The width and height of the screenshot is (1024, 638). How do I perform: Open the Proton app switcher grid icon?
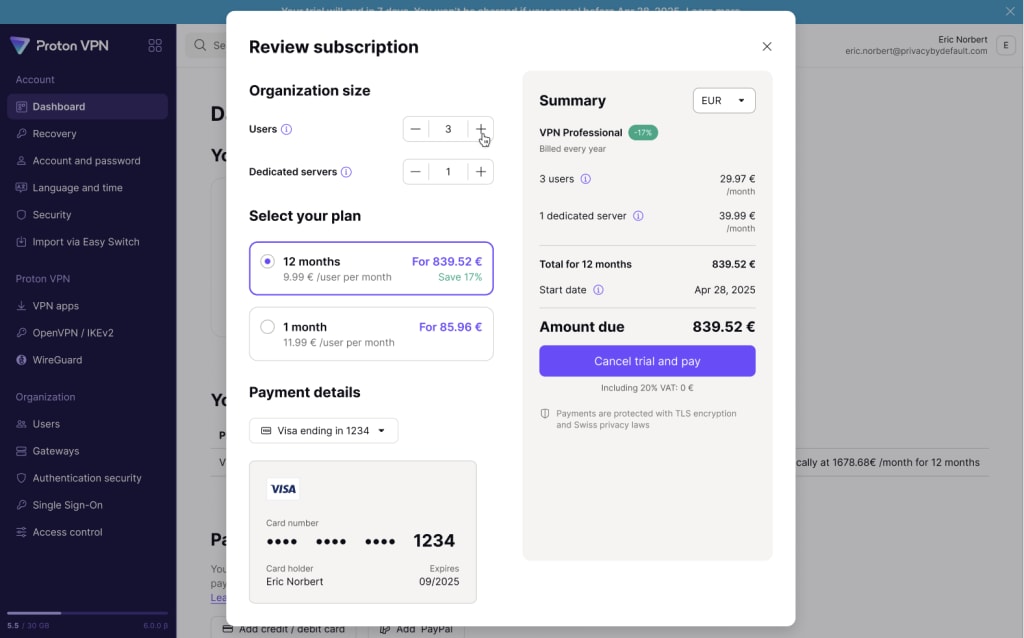[155, 45]
